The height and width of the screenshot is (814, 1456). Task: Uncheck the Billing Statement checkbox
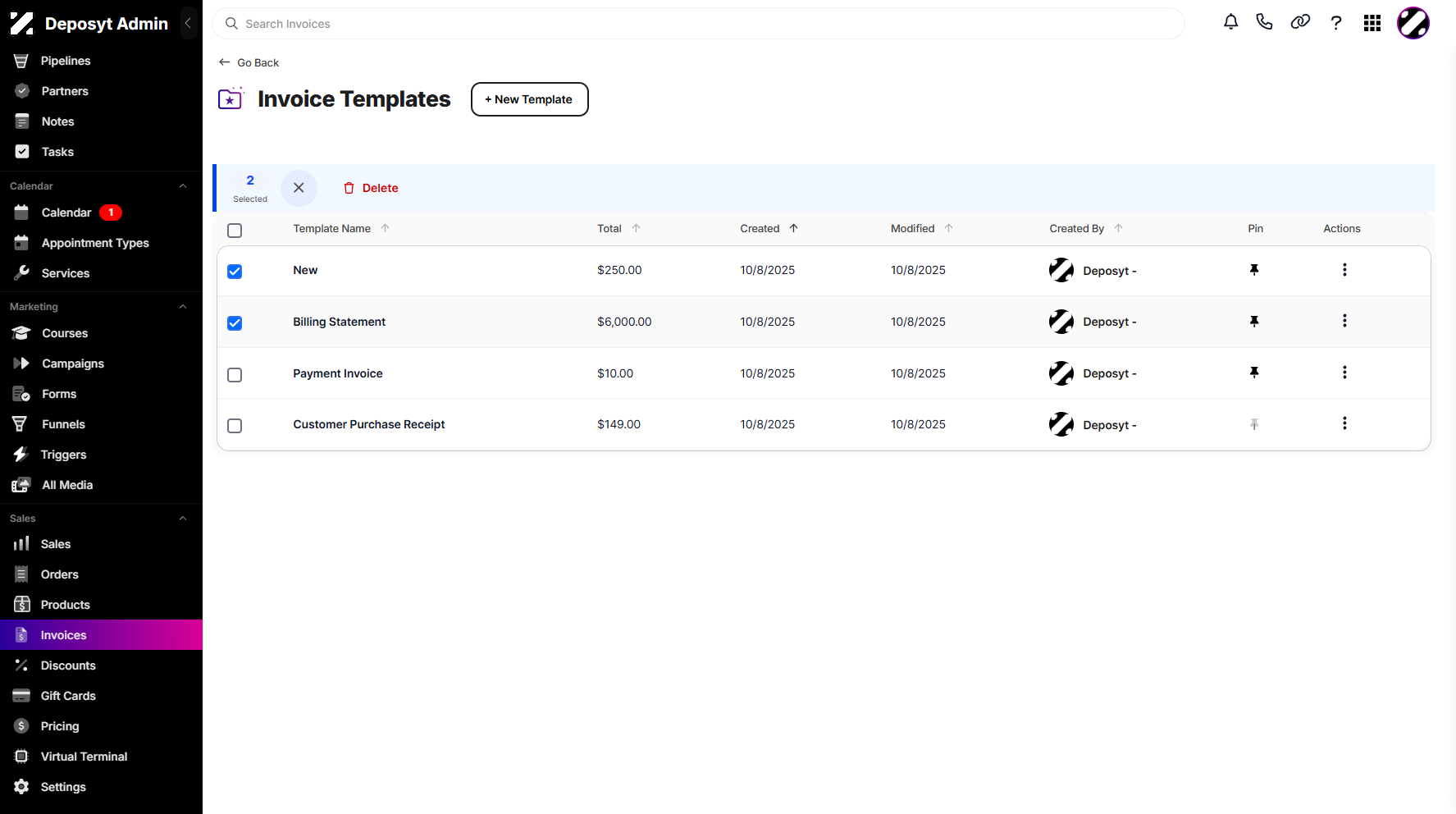(235, 323)
